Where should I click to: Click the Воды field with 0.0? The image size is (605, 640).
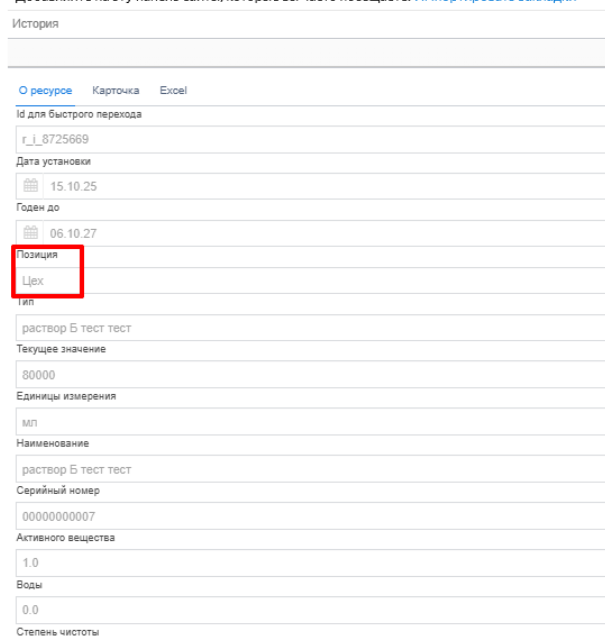[x=310, y=610]
